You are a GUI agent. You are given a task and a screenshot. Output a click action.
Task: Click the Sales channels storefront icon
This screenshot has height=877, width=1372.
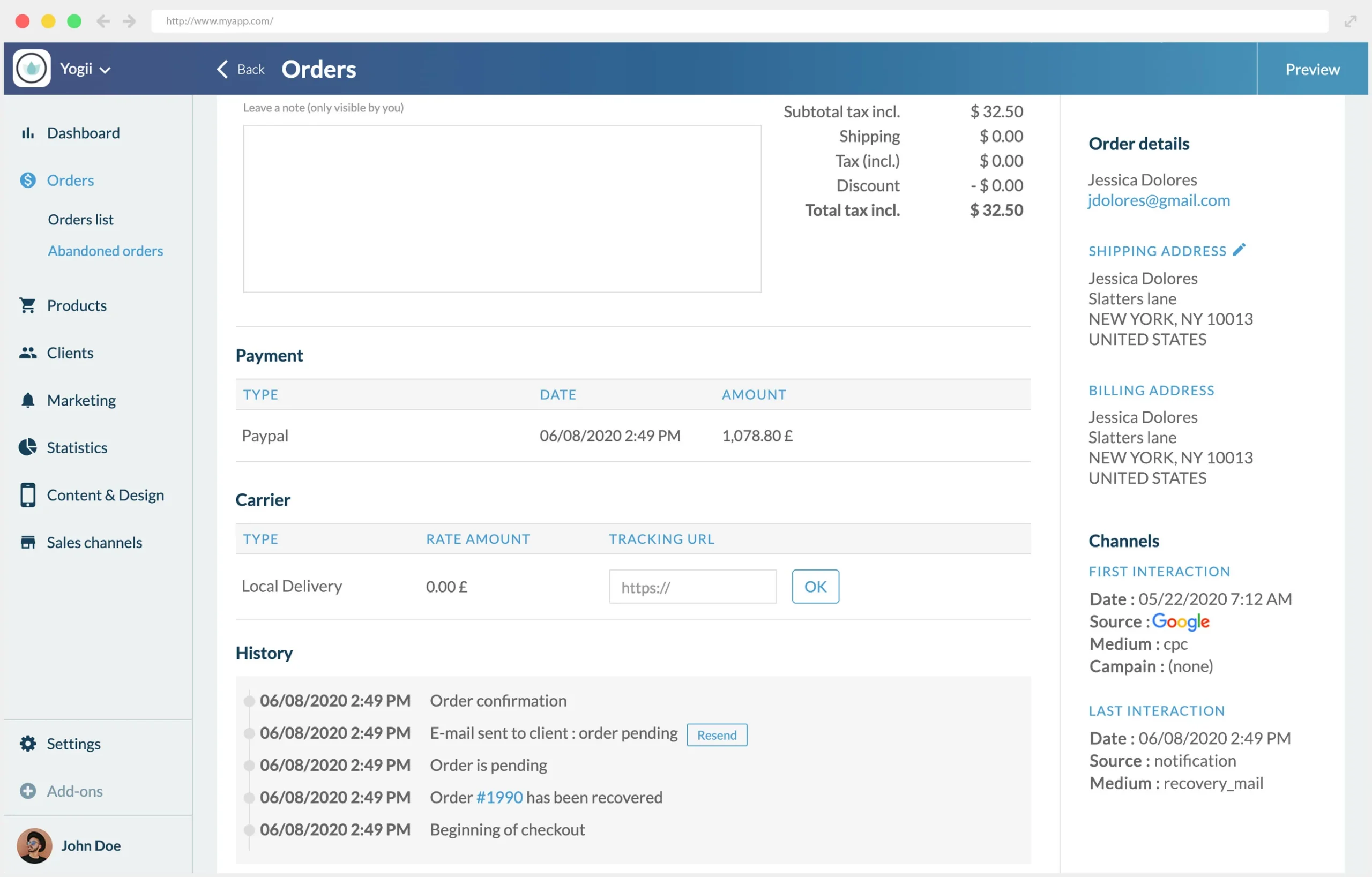(27, 542)
